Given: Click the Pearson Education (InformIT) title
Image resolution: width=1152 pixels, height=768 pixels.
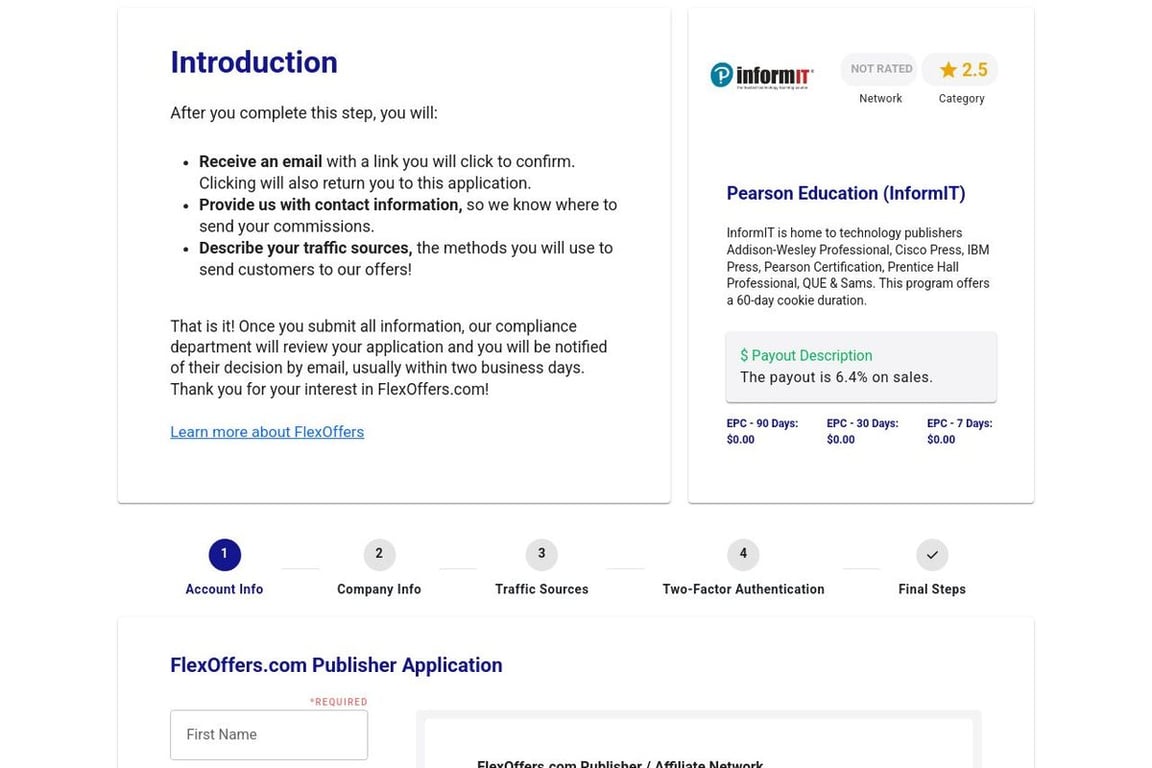Looking at the screenshot, I should [x=846, y=193].
